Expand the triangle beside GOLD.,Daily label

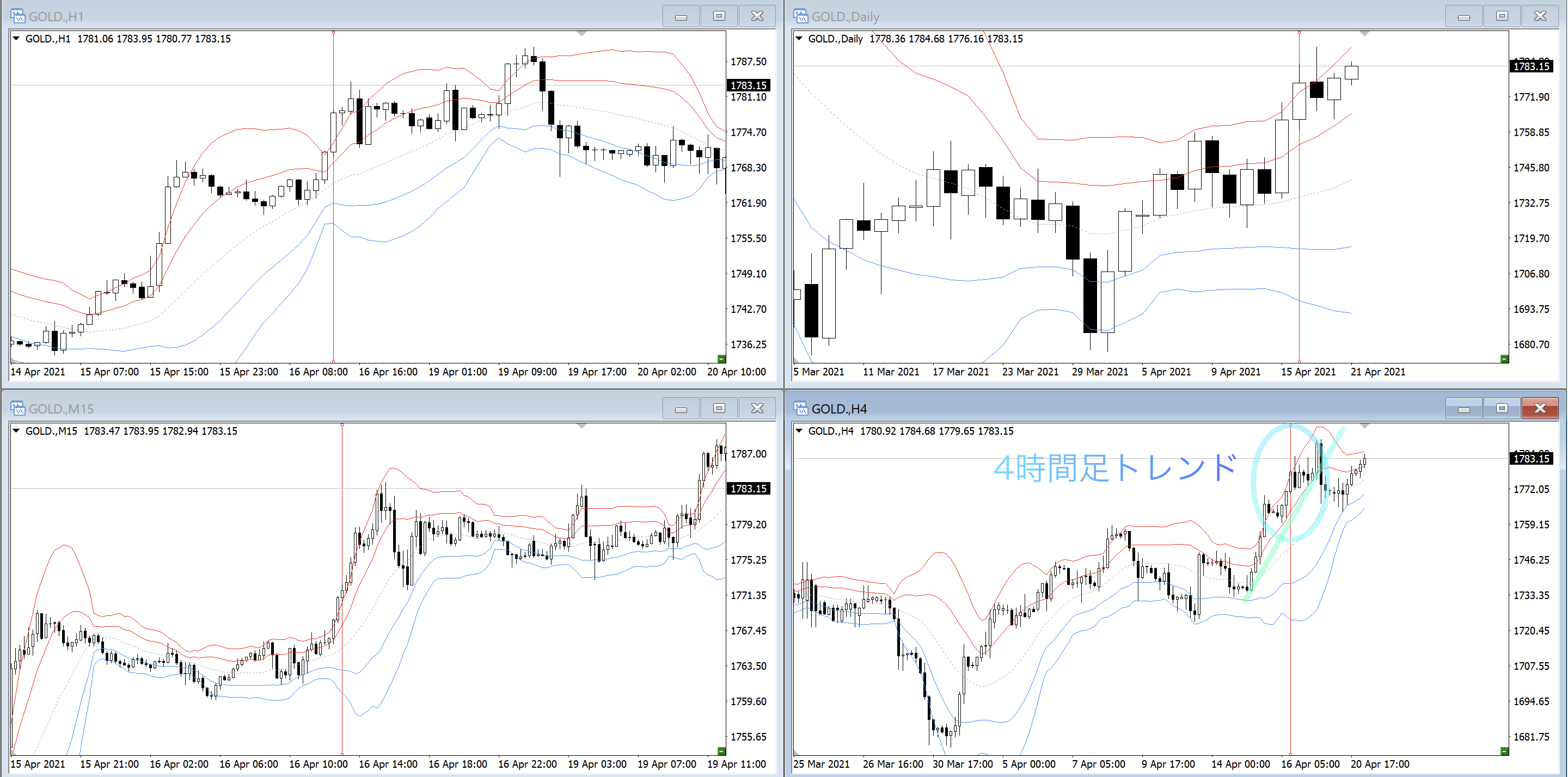(x=799, y=38)
